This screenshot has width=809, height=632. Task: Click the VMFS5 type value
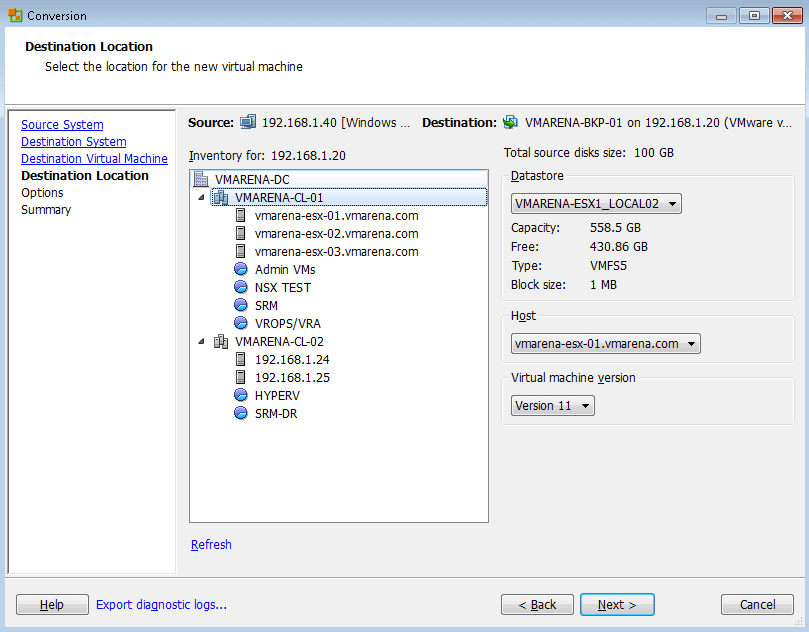(x=608, y=266)
